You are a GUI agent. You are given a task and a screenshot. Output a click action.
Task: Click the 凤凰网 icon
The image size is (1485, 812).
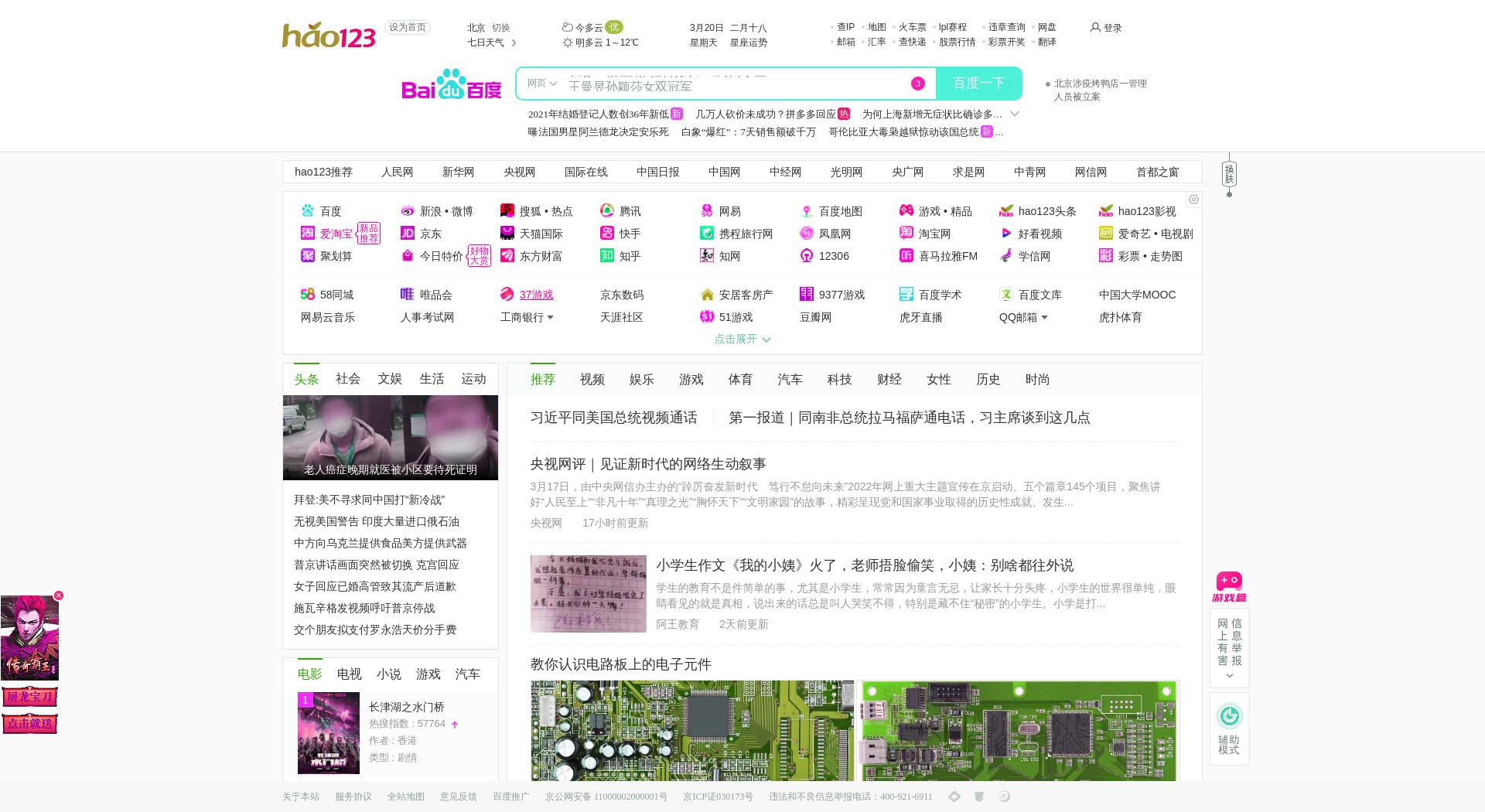click(807, 234)
